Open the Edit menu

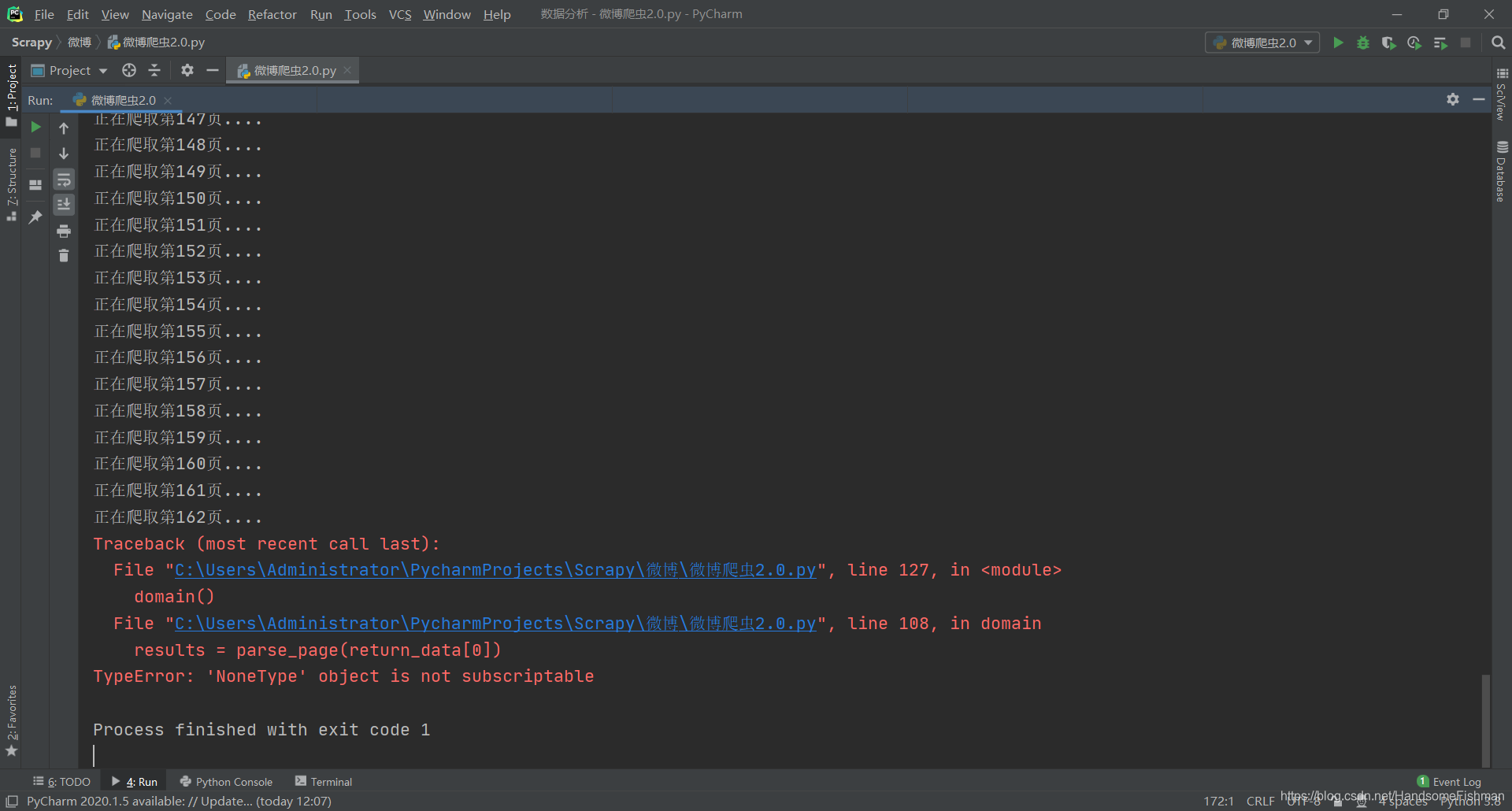[77, 14]
